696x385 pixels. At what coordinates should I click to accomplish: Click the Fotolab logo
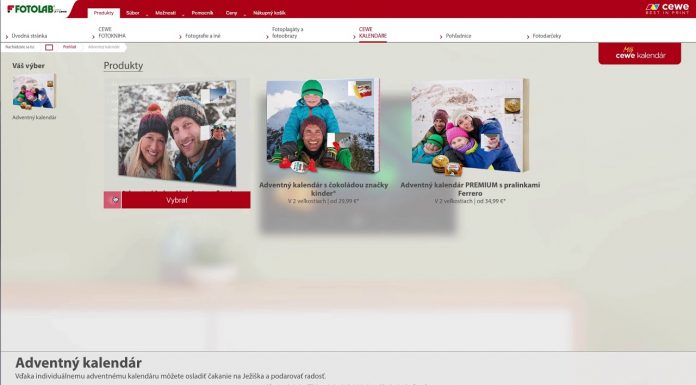click(x=36, y=9)
